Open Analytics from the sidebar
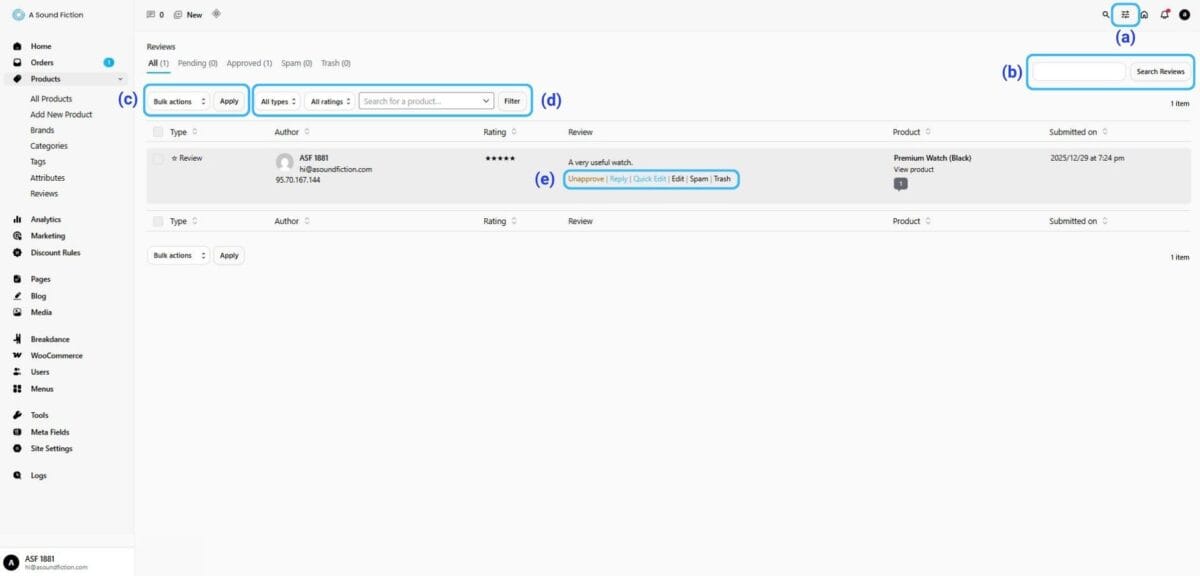1200x576 pixels. click(46, 219)
